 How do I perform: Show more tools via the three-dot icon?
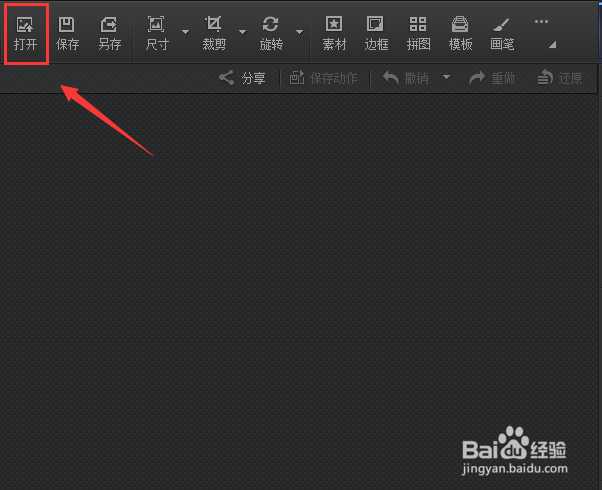541,22
